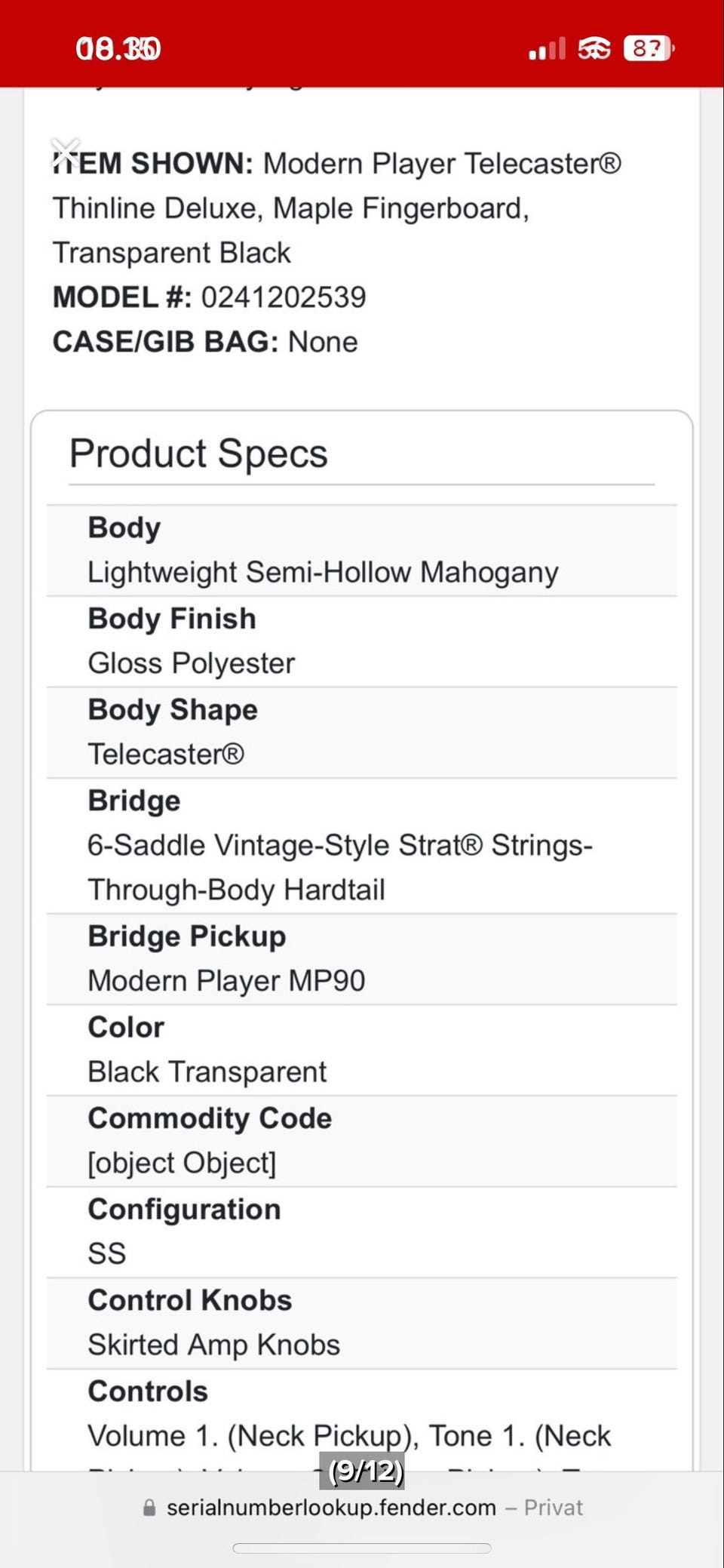Tap the Commodity Code [object Object] value
Image resolution: width=724 pixels, height=1568 pixels.
(182, 1163)
